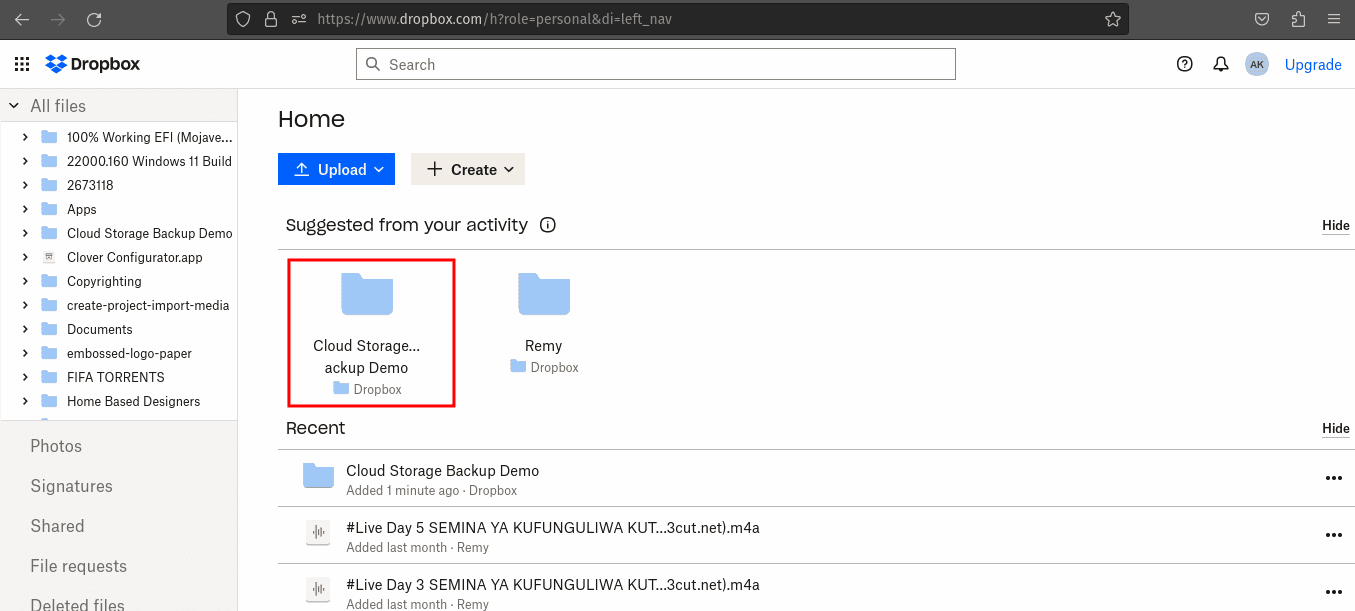The width and height of the screenshot is (1355, 611).
Task: Expand the FIFA TORRENTS folder
Action: (25, 377)
